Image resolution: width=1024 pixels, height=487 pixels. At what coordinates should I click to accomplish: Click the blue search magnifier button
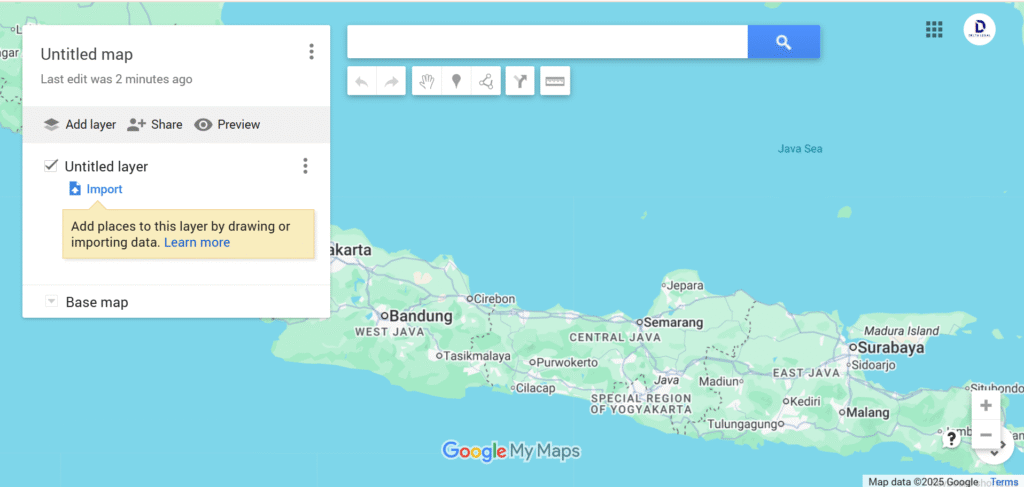coord(783,42)
